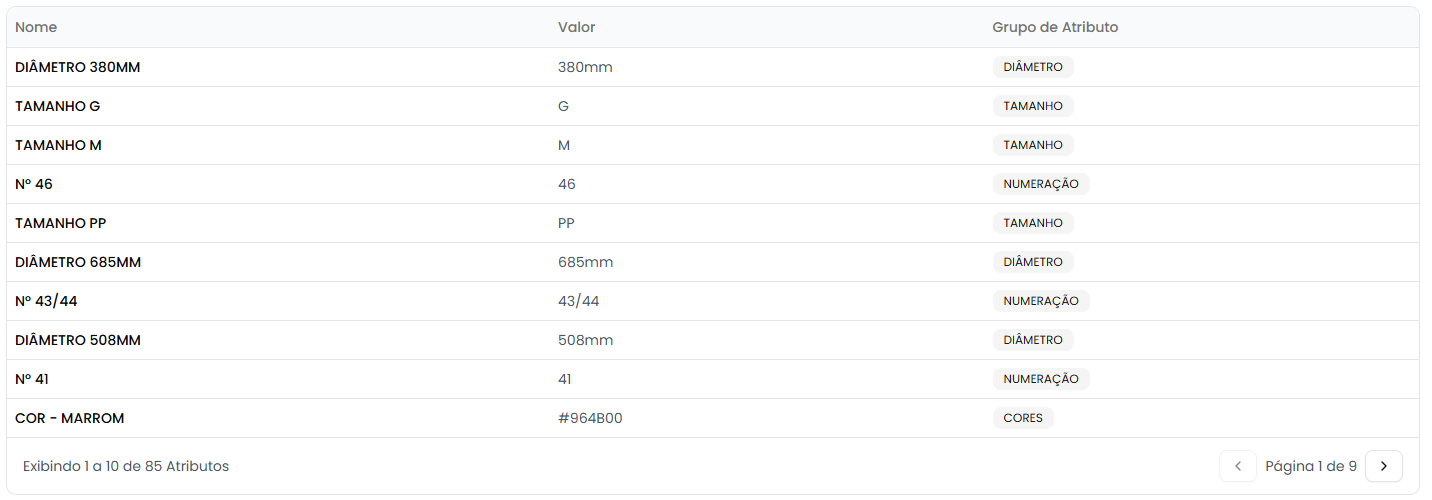Screen dimensions: 1432x500
Task: Select the TAMANHO G attribute name
Action: point(57,106)
